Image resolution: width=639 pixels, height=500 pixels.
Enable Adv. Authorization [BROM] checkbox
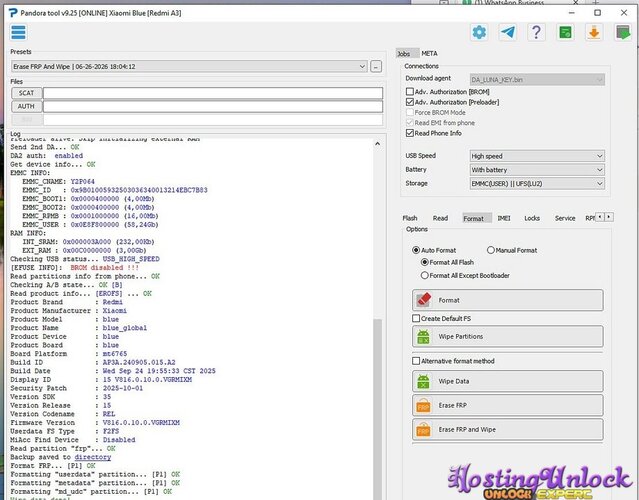tap(410, 92)
